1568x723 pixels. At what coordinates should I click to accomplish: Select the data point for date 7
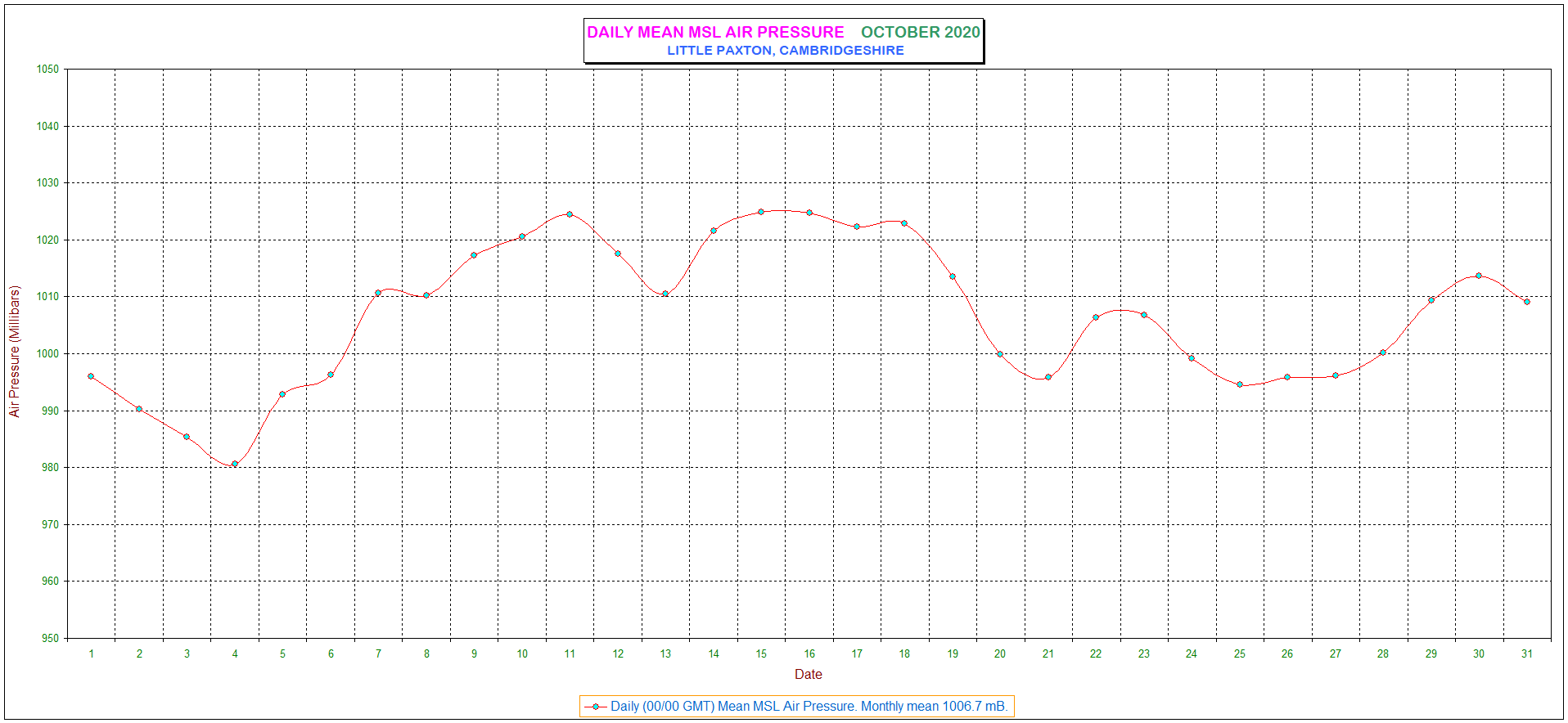[x=378, y=293]
